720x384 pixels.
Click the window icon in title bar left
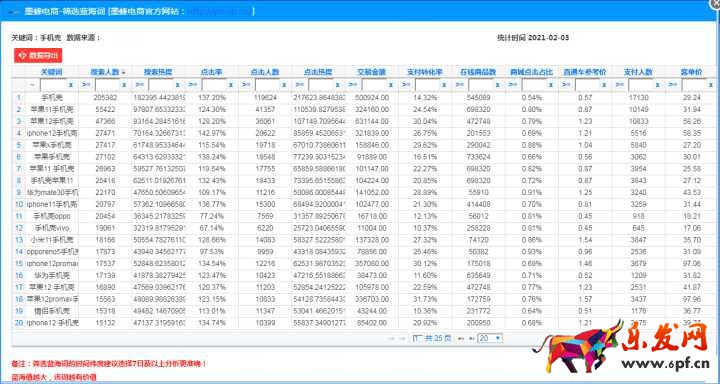pyautogui.click(x=13, y=12)
